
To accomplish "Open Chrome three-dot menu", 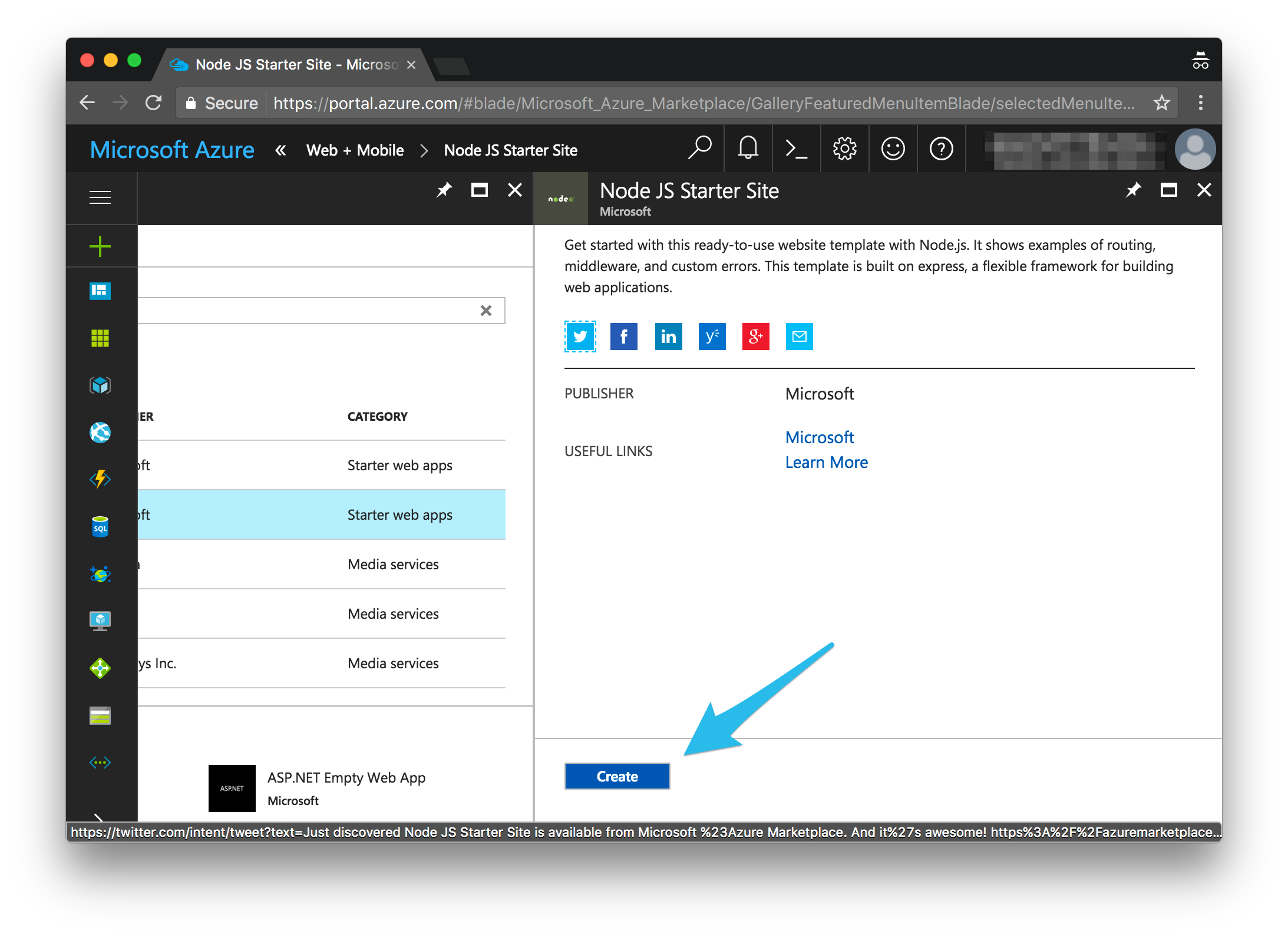I will tap(1200, 103).
